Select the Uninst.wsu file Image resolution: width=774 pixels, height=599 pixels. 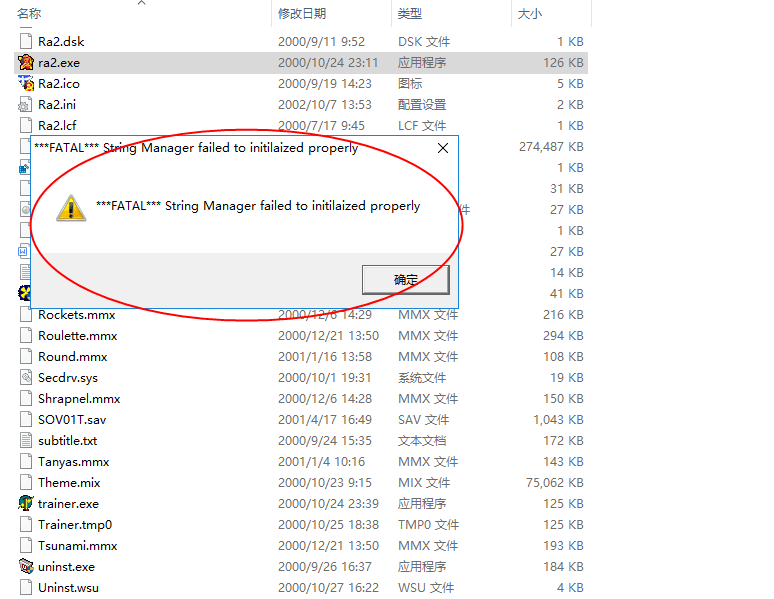click(x=68, y=588)
